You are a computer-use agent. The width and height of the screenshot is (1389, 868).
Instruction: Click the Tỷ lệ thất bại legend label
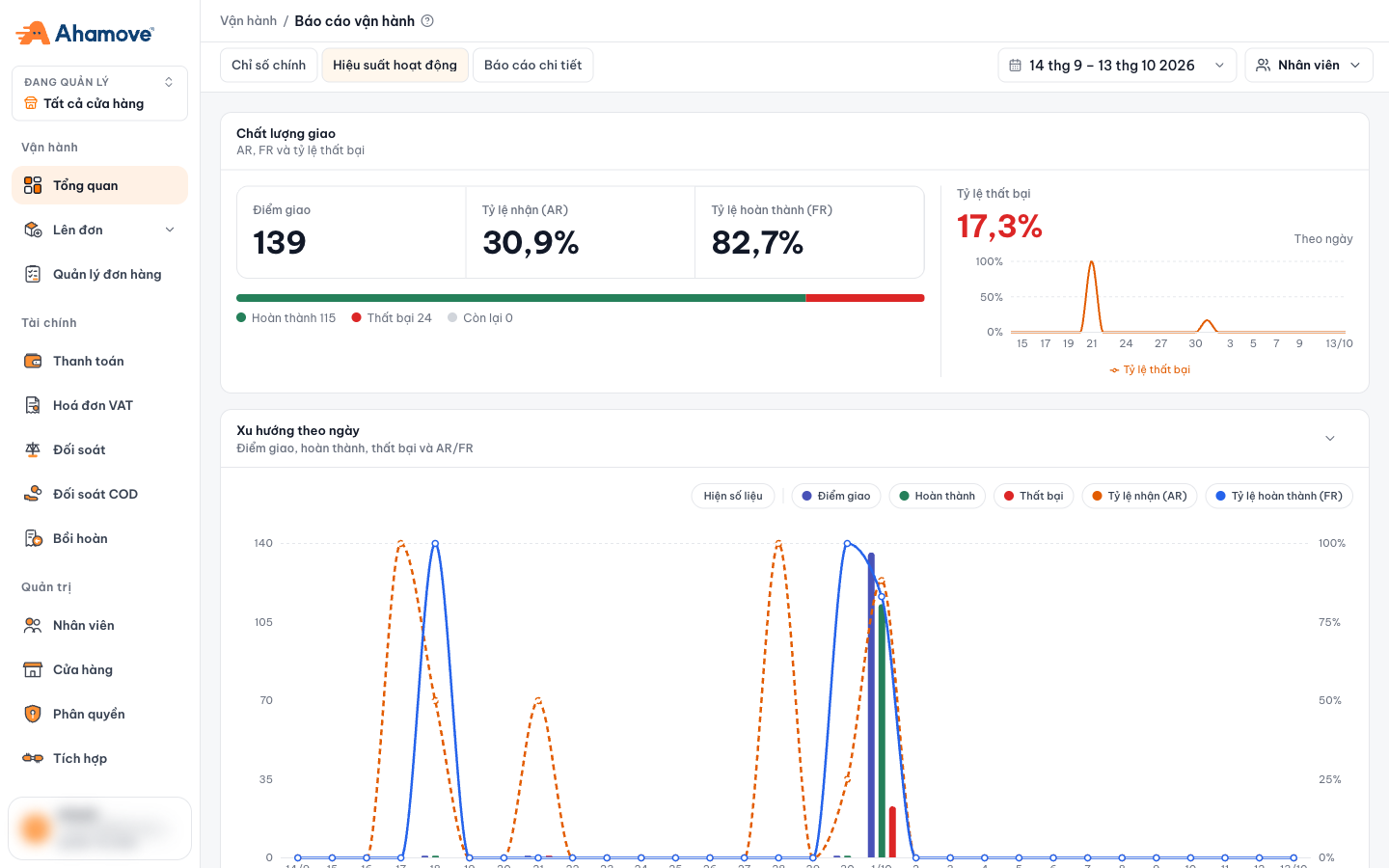1150,369
